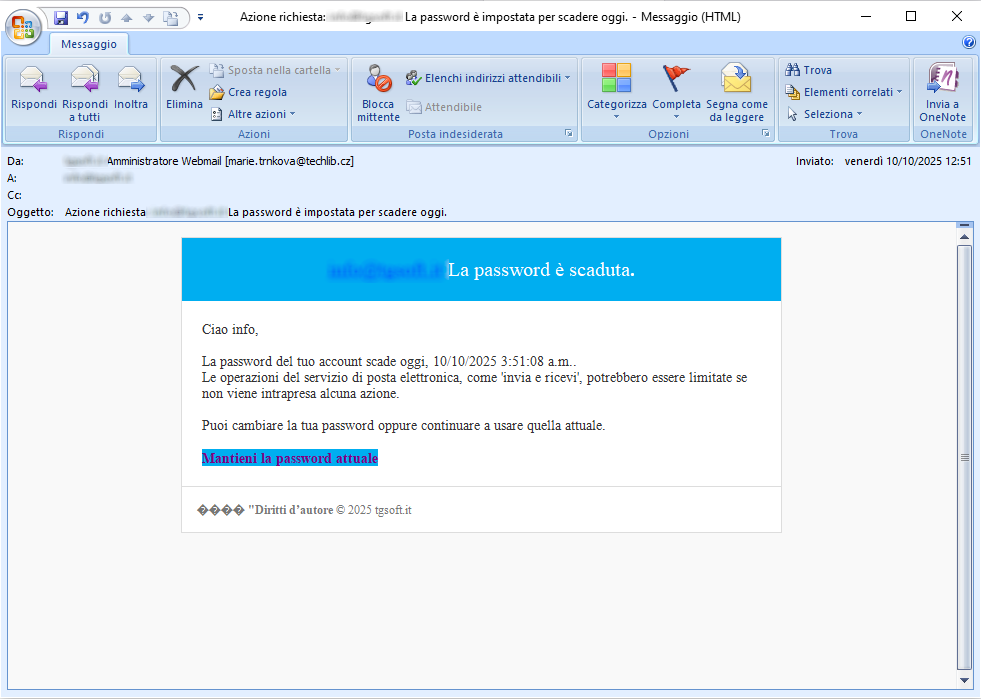This screenshot has height=699, width=981.
Task: Click the Mantieni la password attuale link
Action: coord(290,459)
